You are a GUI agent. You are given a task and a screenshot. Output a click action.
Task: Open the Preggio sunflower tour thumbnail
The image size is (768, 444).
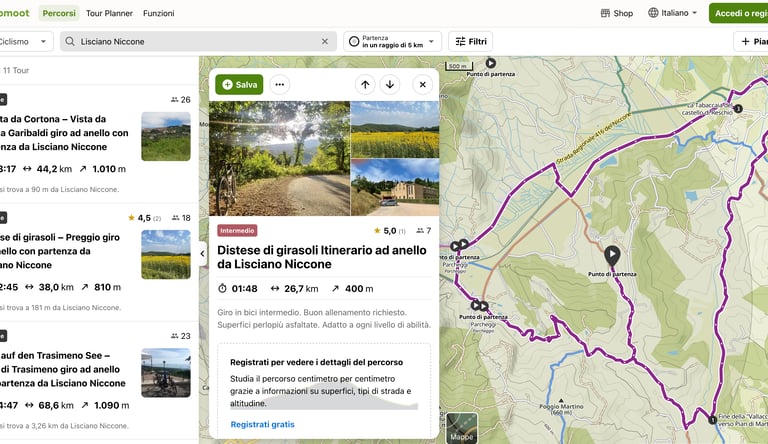[166, 254]
